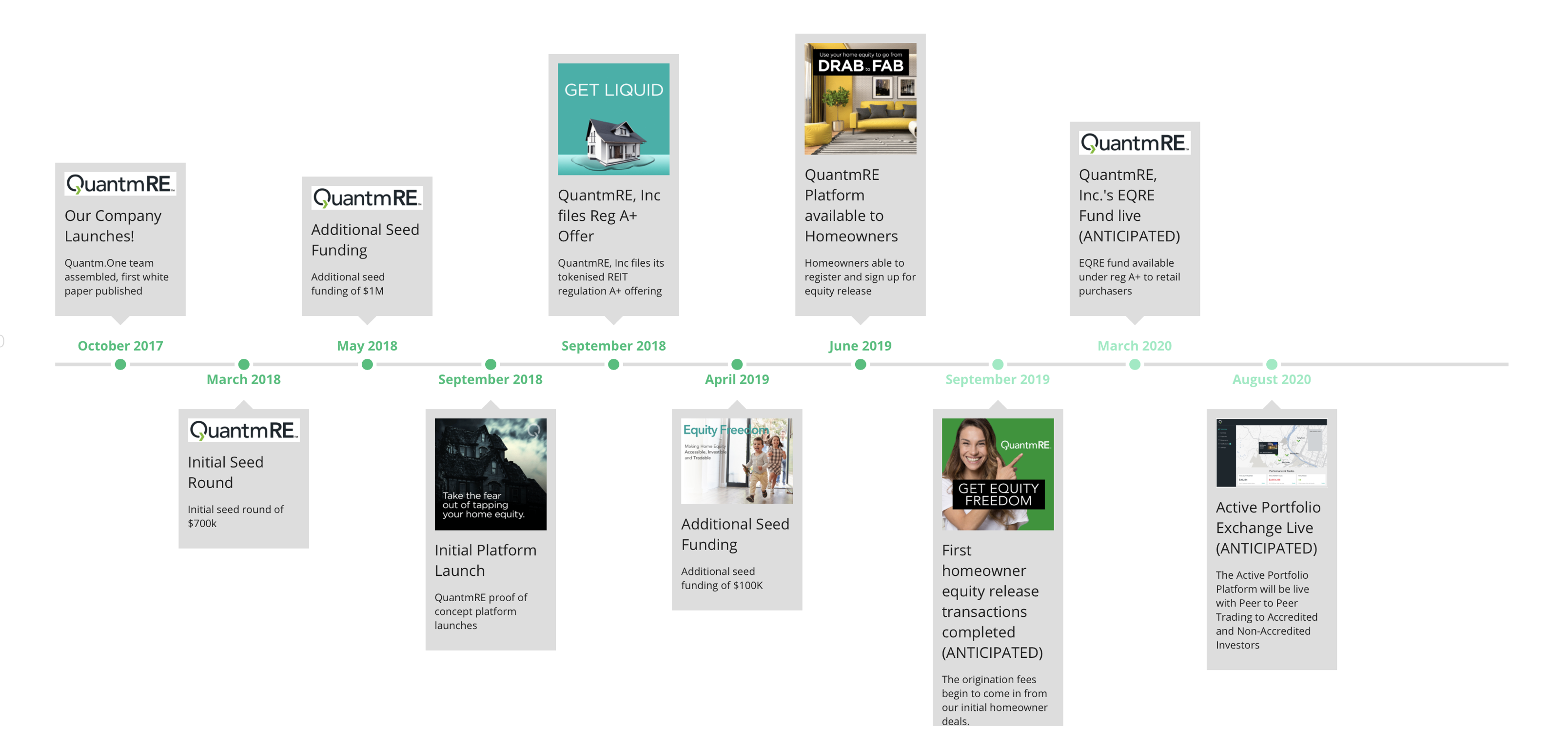1568x747 pixels.
Task: Click 'The origination fees begin' description
Action: pos(995,700)
